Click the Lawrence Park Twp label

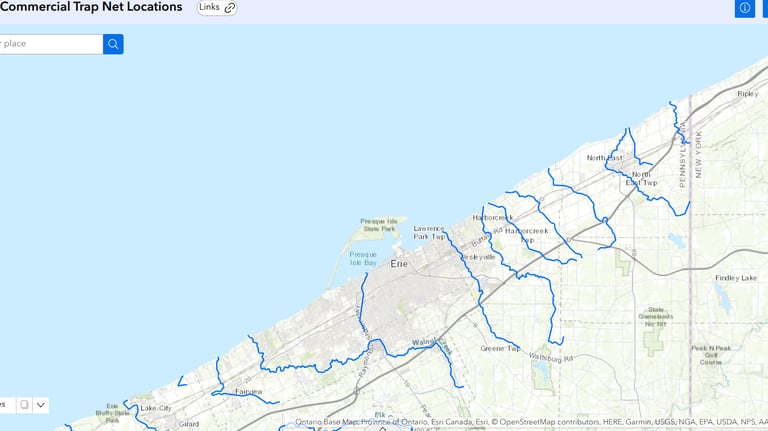429,233
